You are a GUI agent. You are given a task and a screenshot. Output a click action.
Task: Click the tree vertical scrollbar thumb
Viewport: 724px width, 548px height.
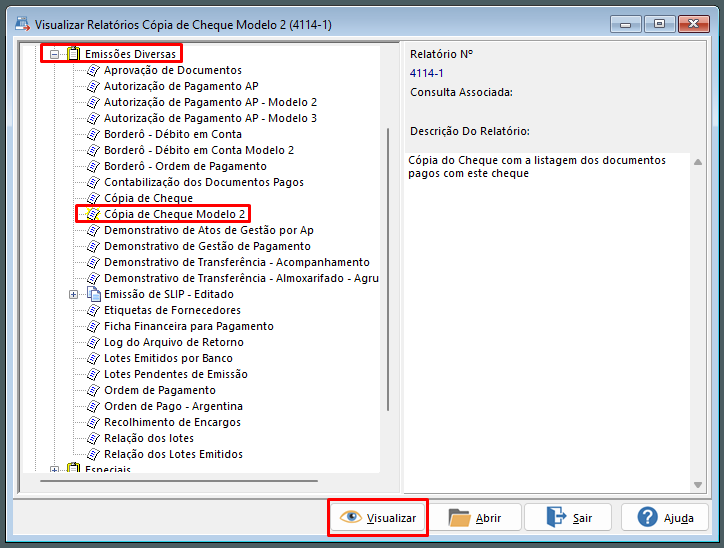tap(388, 270)
